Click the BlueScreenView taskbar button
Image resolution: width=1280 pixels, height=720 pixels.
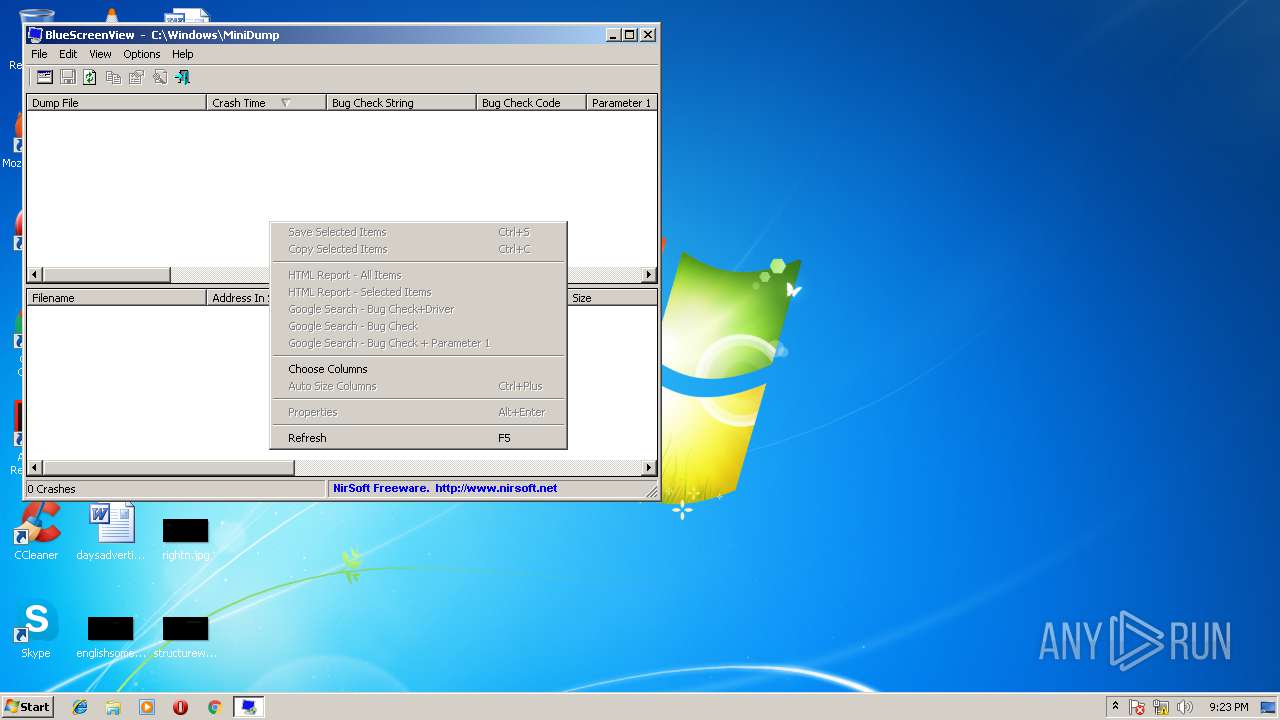coord(248,707)
